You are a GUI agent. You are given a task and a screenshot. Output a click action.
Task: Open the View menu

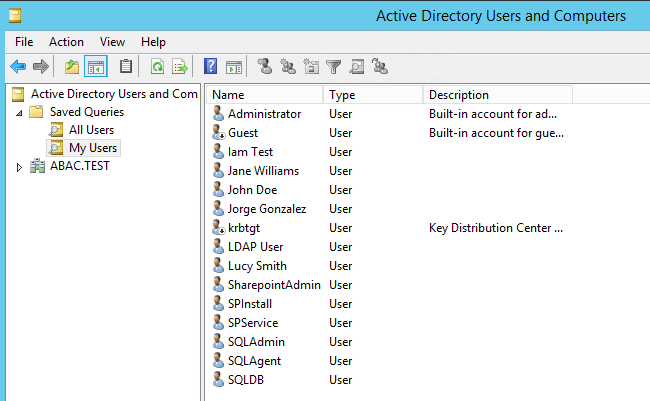click(x=112, y=42)
